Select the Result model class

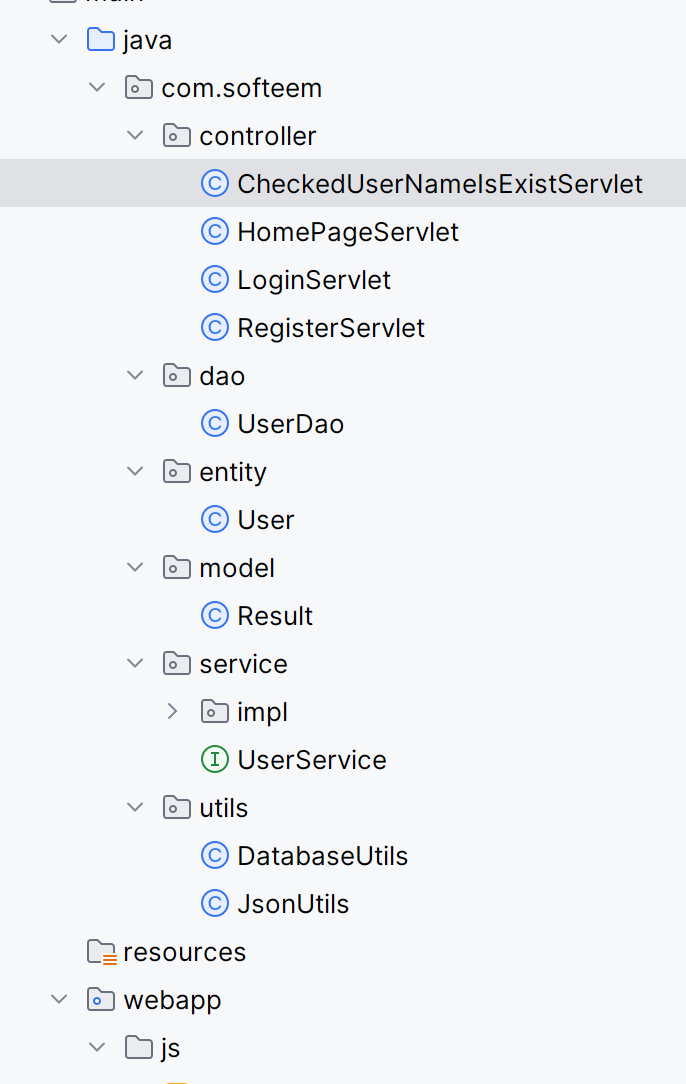click(276, 615)
